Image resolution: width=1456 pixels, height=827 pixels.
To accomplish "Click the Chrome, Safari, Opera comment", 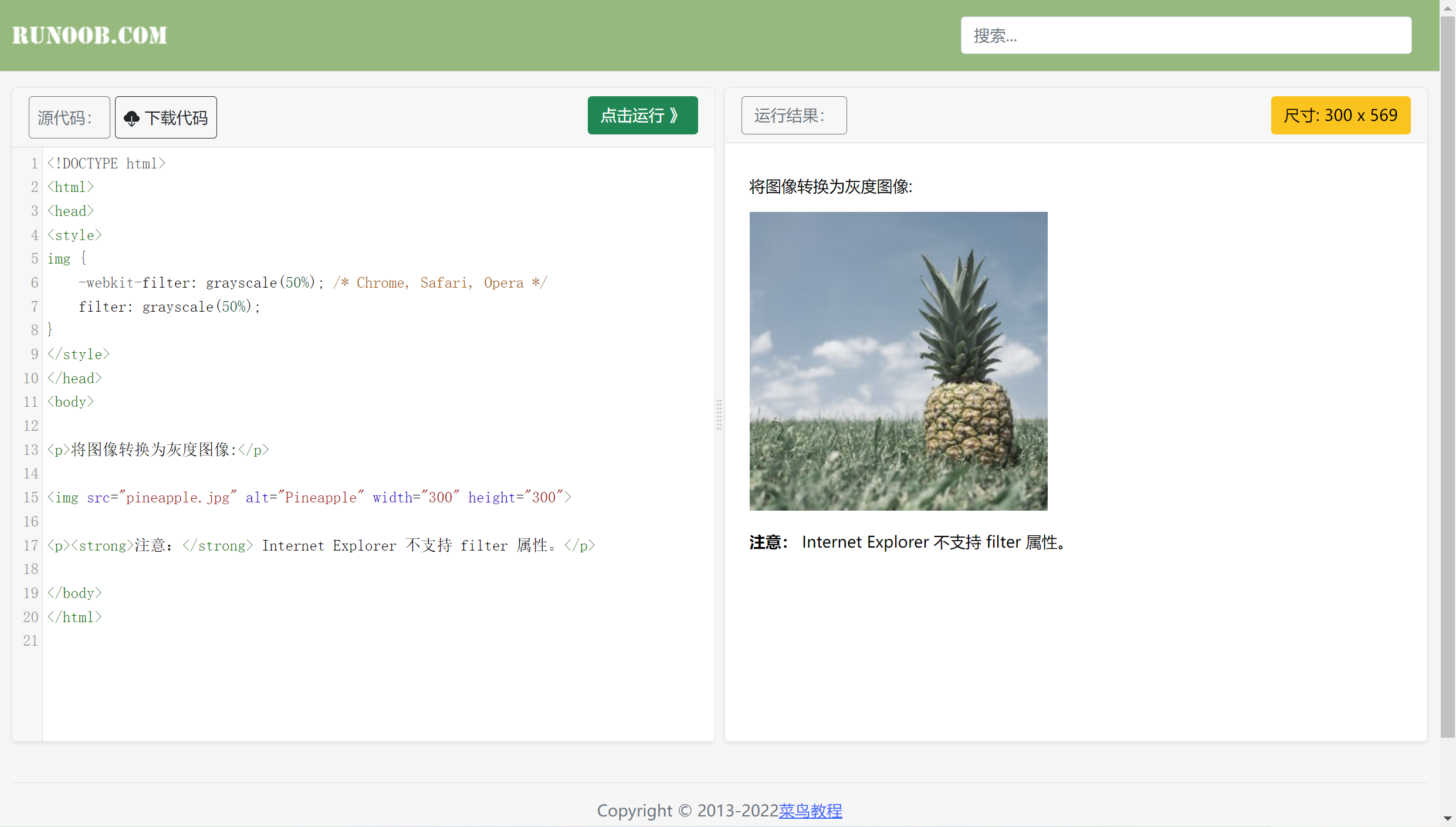I will 440,283.
